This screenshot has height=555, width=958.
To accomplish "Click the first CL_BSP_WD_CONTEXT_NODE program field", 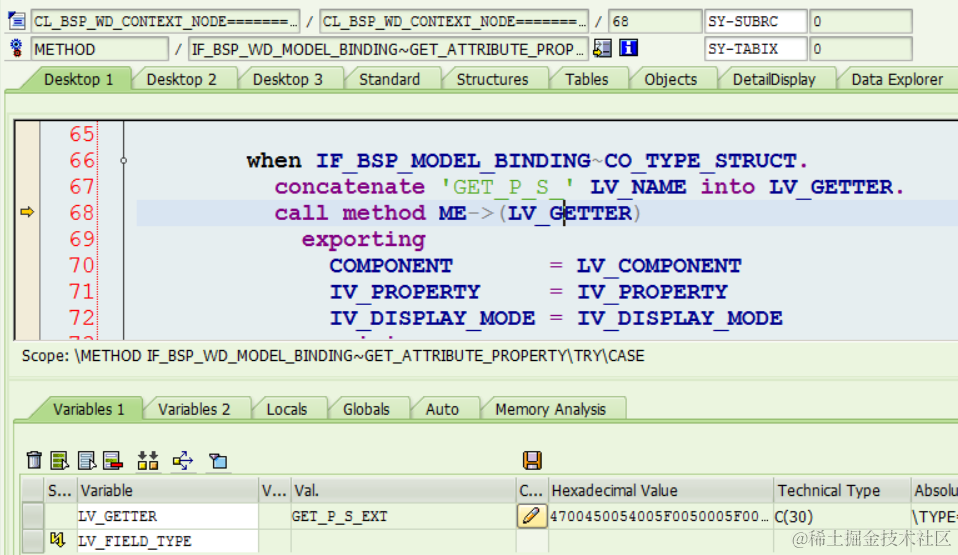I will 165,21.
